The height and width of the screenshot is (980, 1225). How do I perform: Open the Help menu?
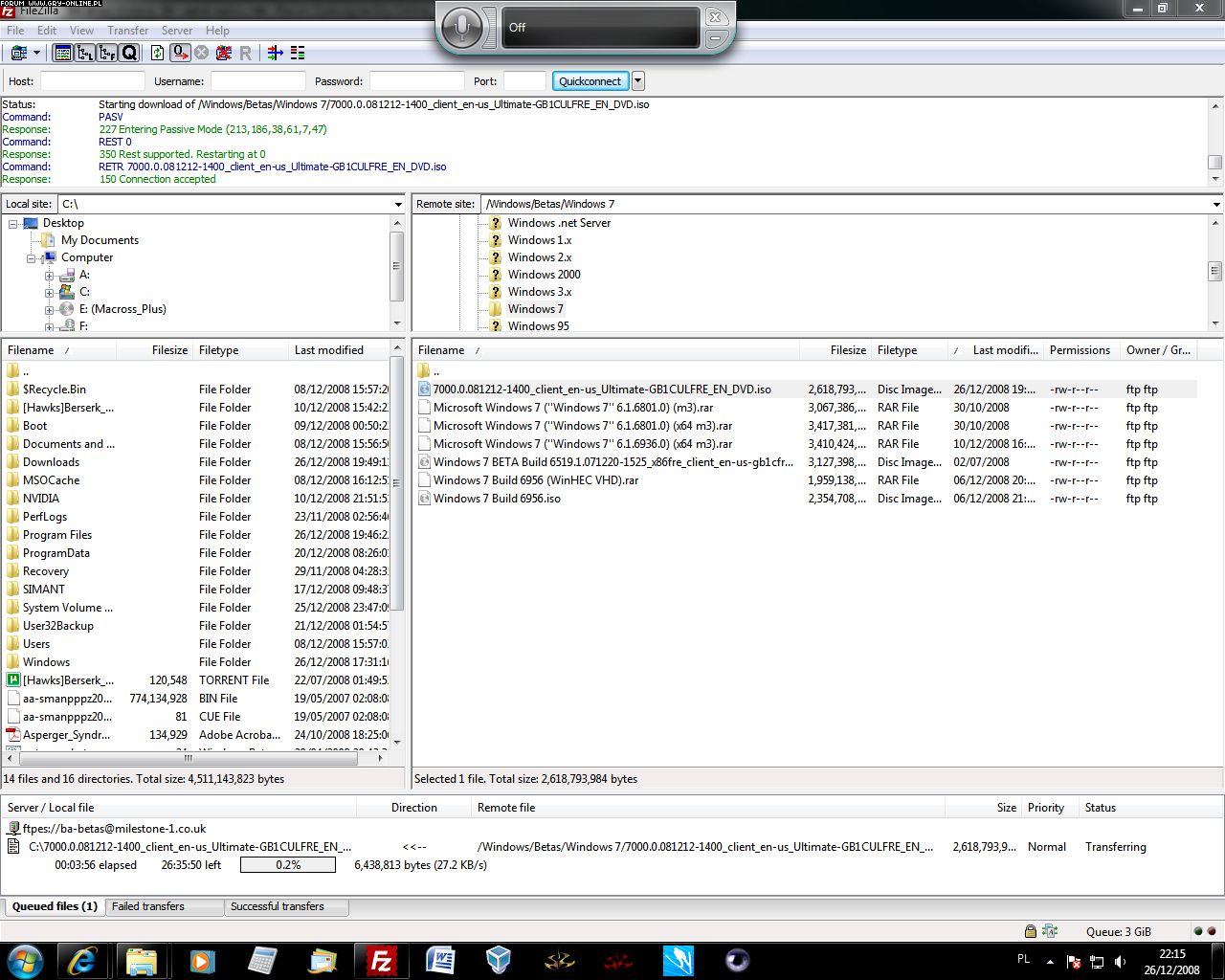point(217,31)
